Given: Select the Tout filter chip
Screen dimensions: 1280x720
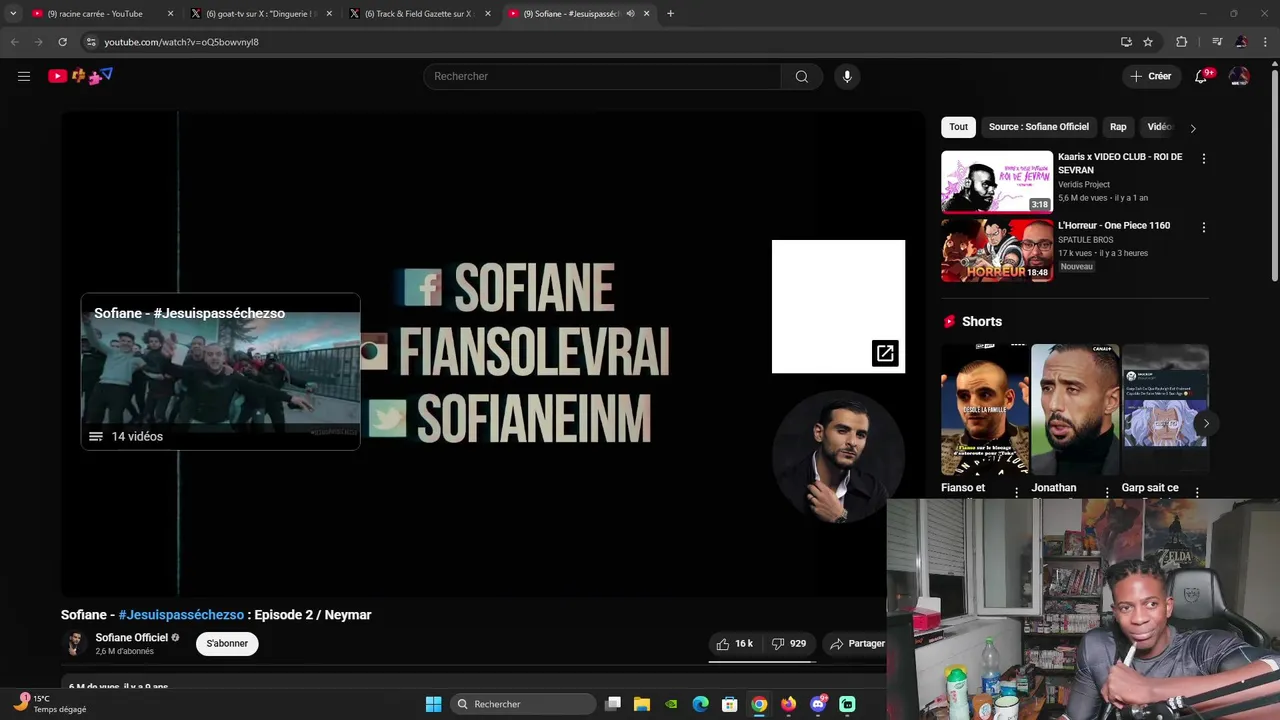Looking at the screenshot, I should (x=958, y=127).
